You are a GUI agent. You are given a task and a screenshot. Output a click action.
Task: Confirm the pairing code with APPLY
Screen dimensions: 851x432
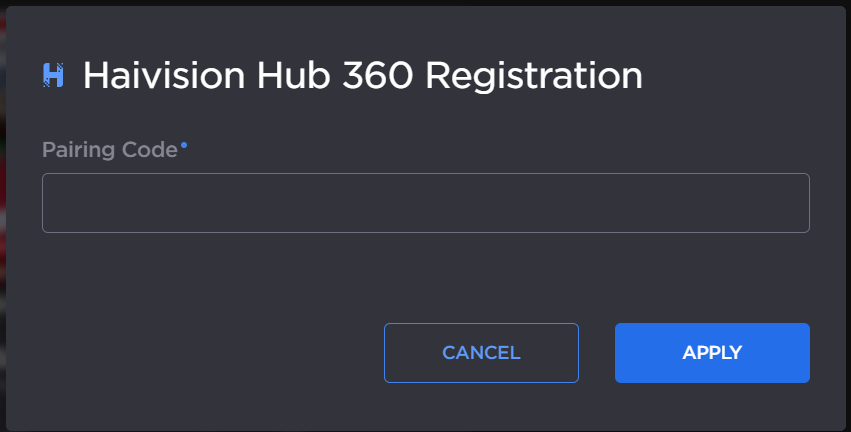coord(712,353)
